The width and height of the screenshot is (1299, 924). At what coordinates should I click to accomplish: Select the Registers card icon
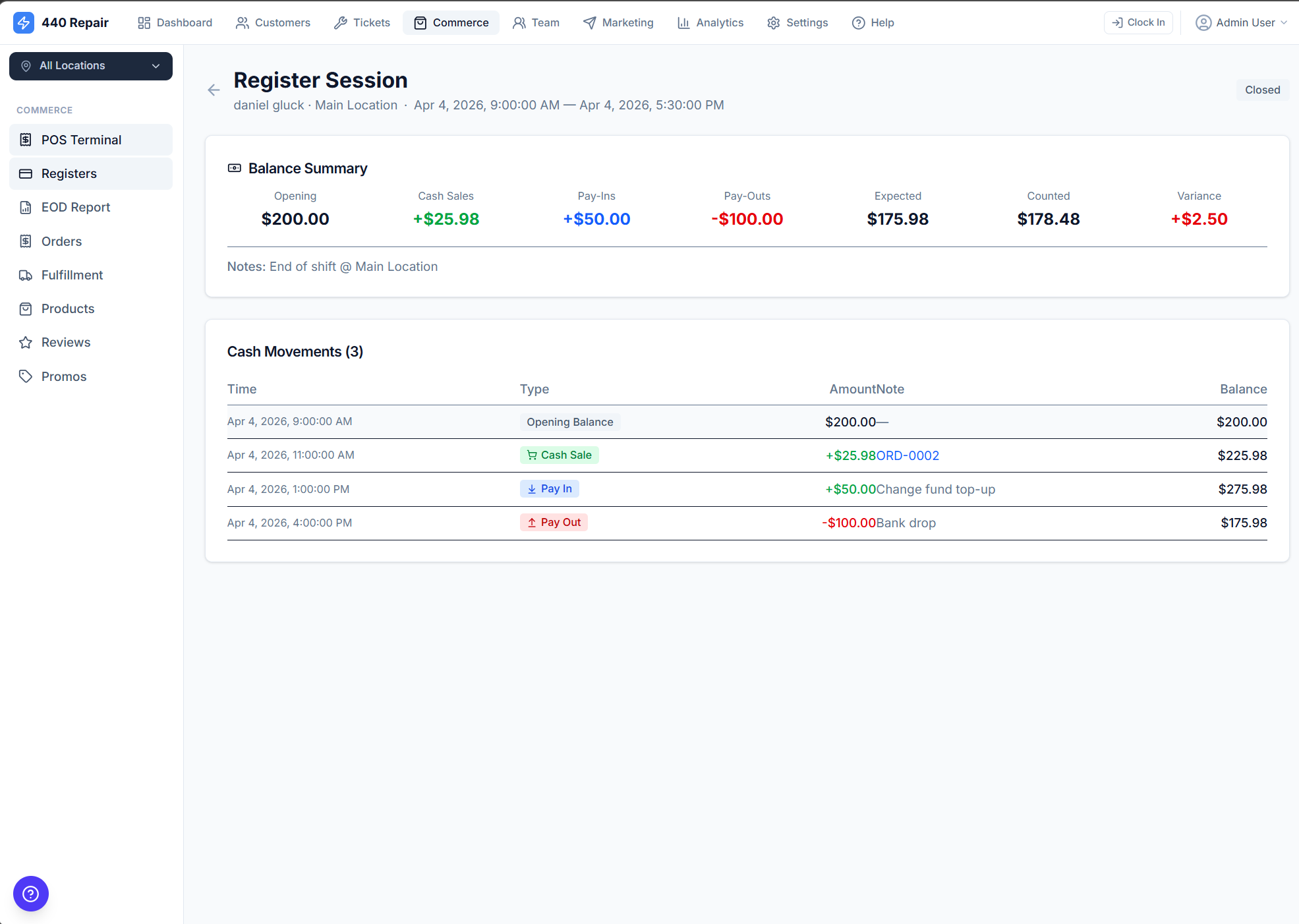26,173
